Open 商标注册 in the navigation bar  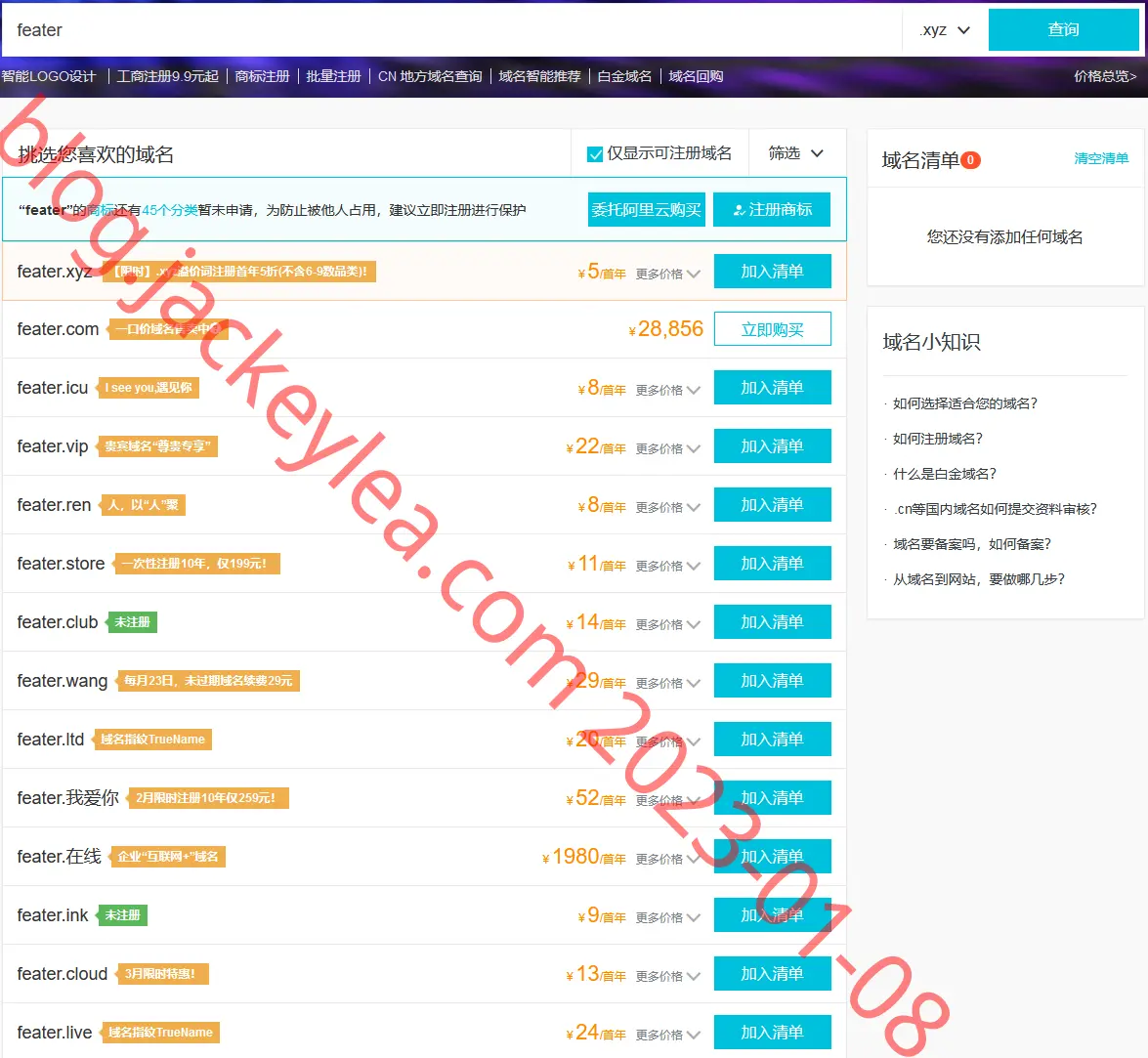pyautogui.click(x=262, y=77)
